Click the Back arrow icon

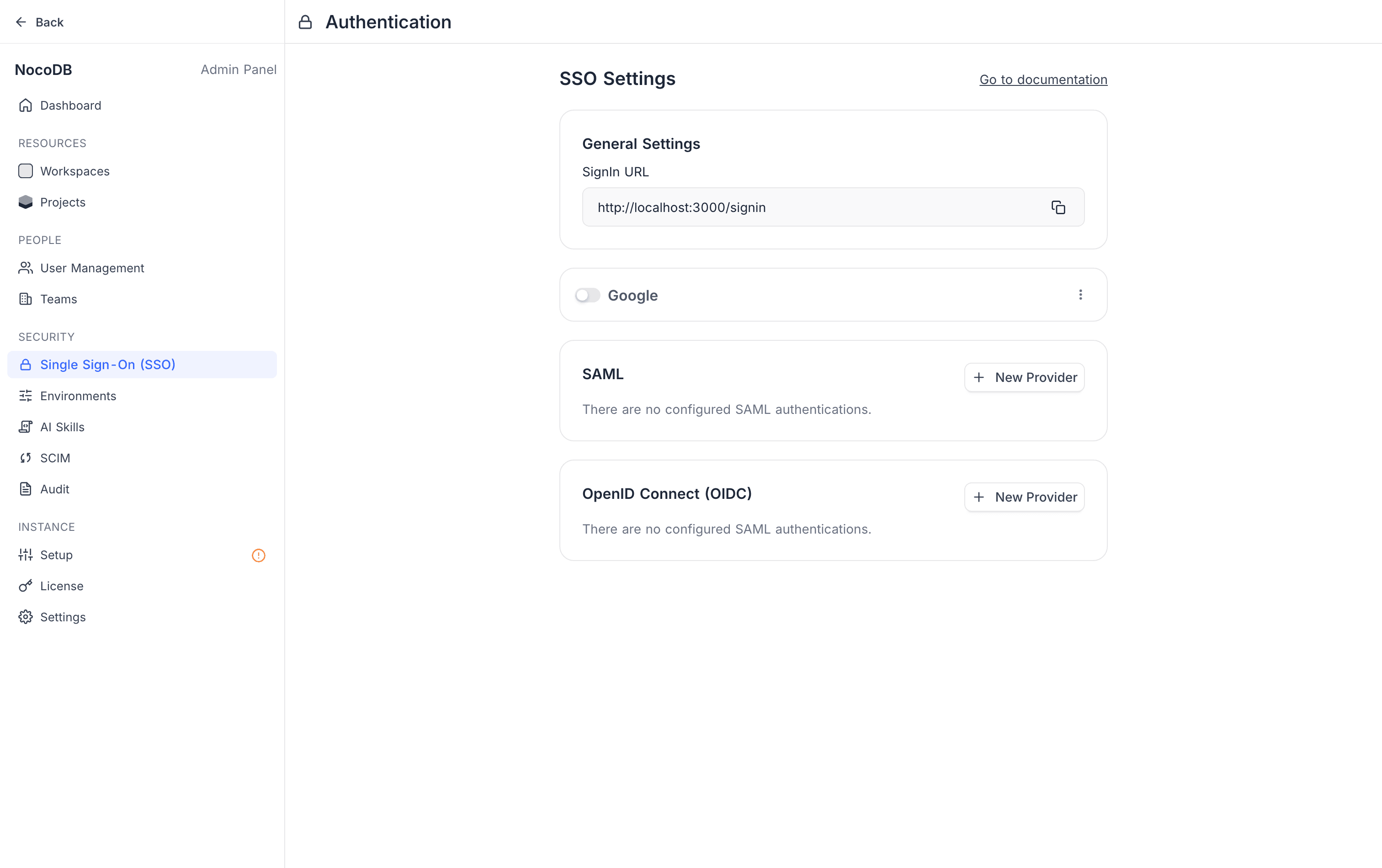coord(21,22)
